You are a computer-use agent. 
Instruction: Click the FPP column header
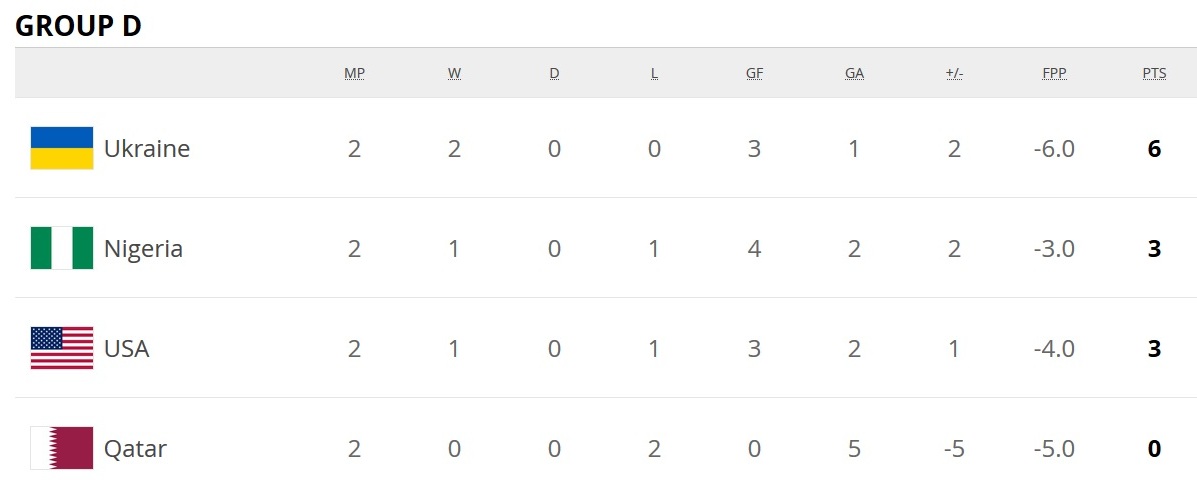pos(1054,73)
